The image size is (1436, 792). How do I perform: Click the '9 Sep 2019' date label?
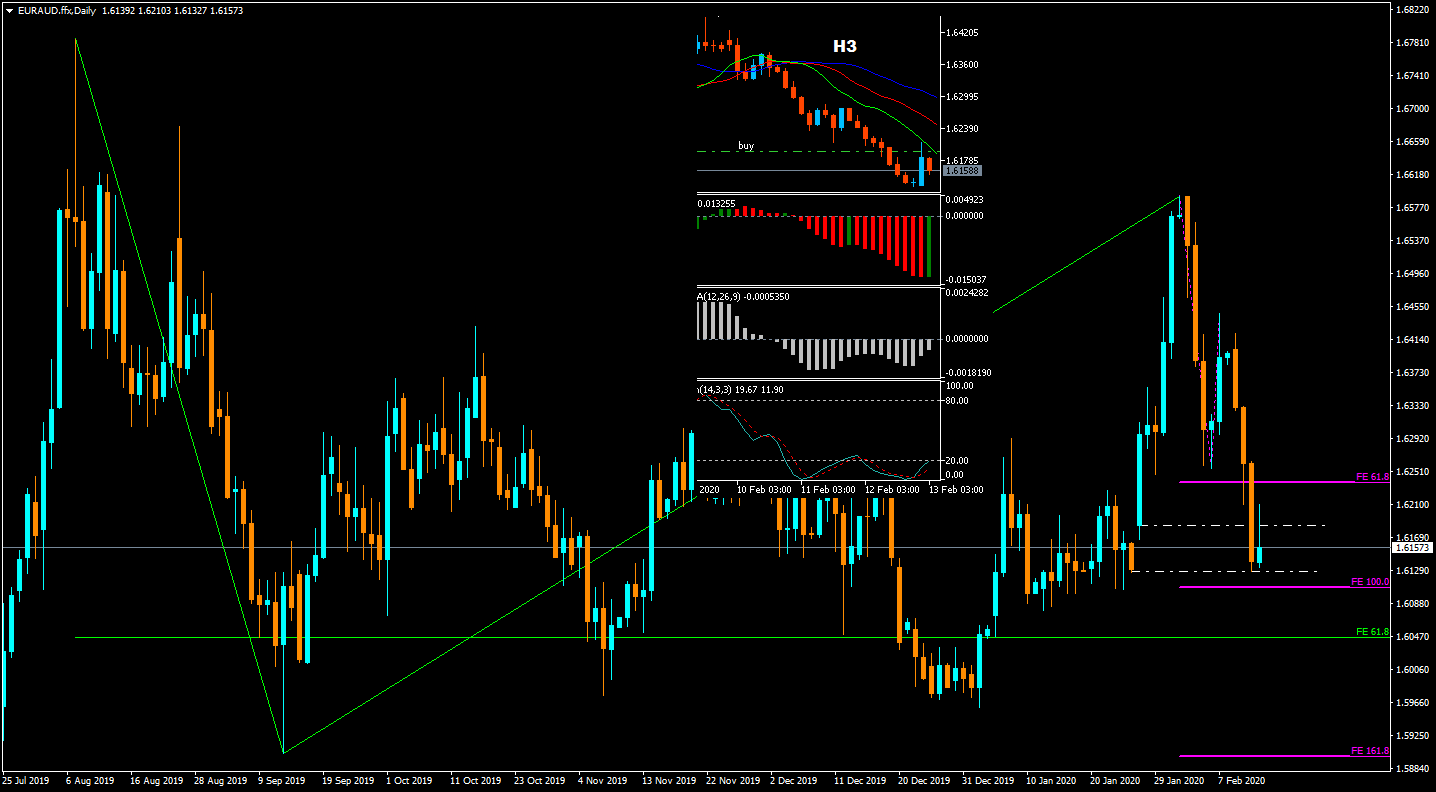click(283, 780)
